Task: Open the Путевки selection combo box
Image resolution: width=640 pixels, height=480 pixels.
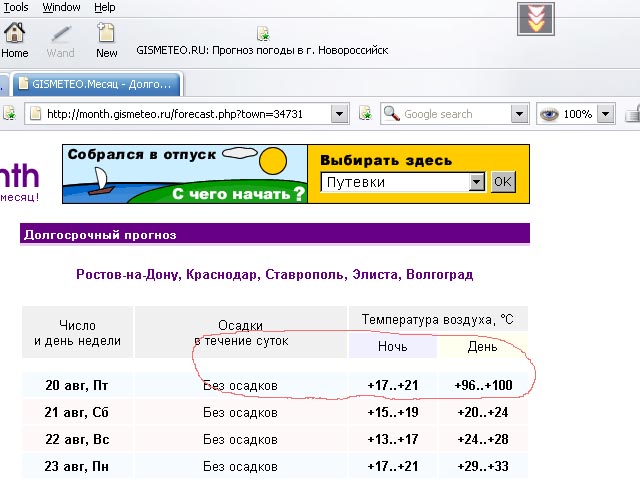Action: click(x=476, y=182)
